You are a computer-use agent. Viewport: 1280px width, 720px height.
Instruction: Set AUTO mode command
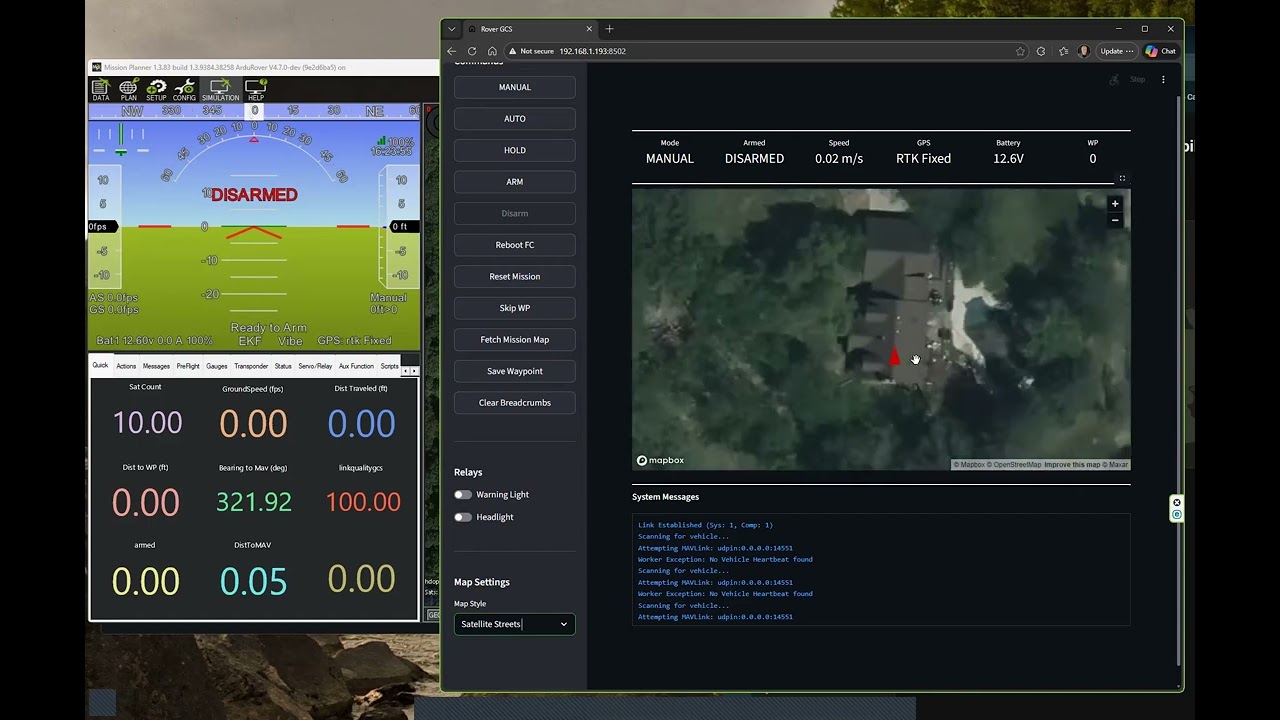(x=514, y=119)
